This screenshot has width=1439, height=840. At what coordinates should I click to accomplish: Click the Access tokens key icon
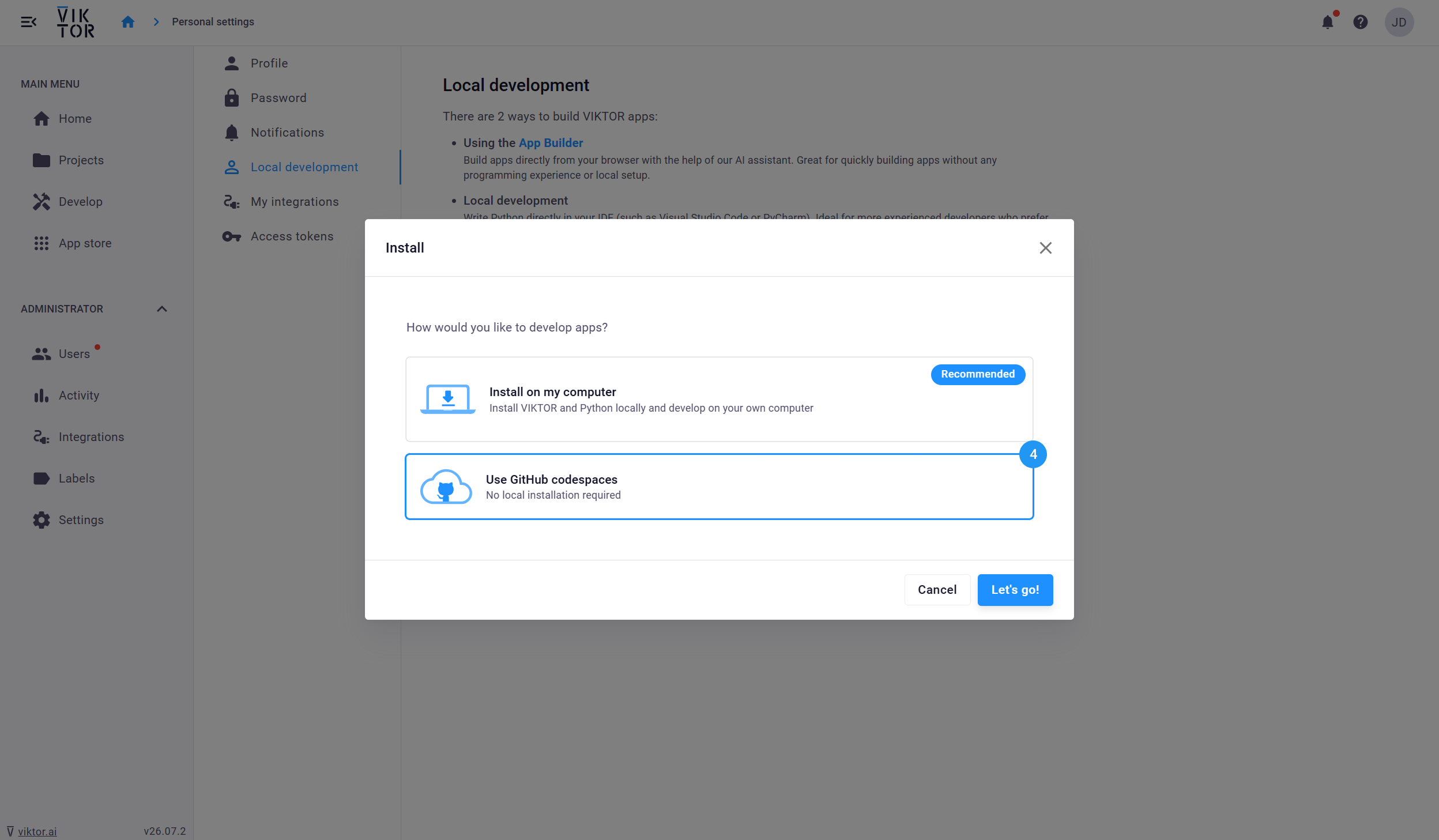coord(232,236)
